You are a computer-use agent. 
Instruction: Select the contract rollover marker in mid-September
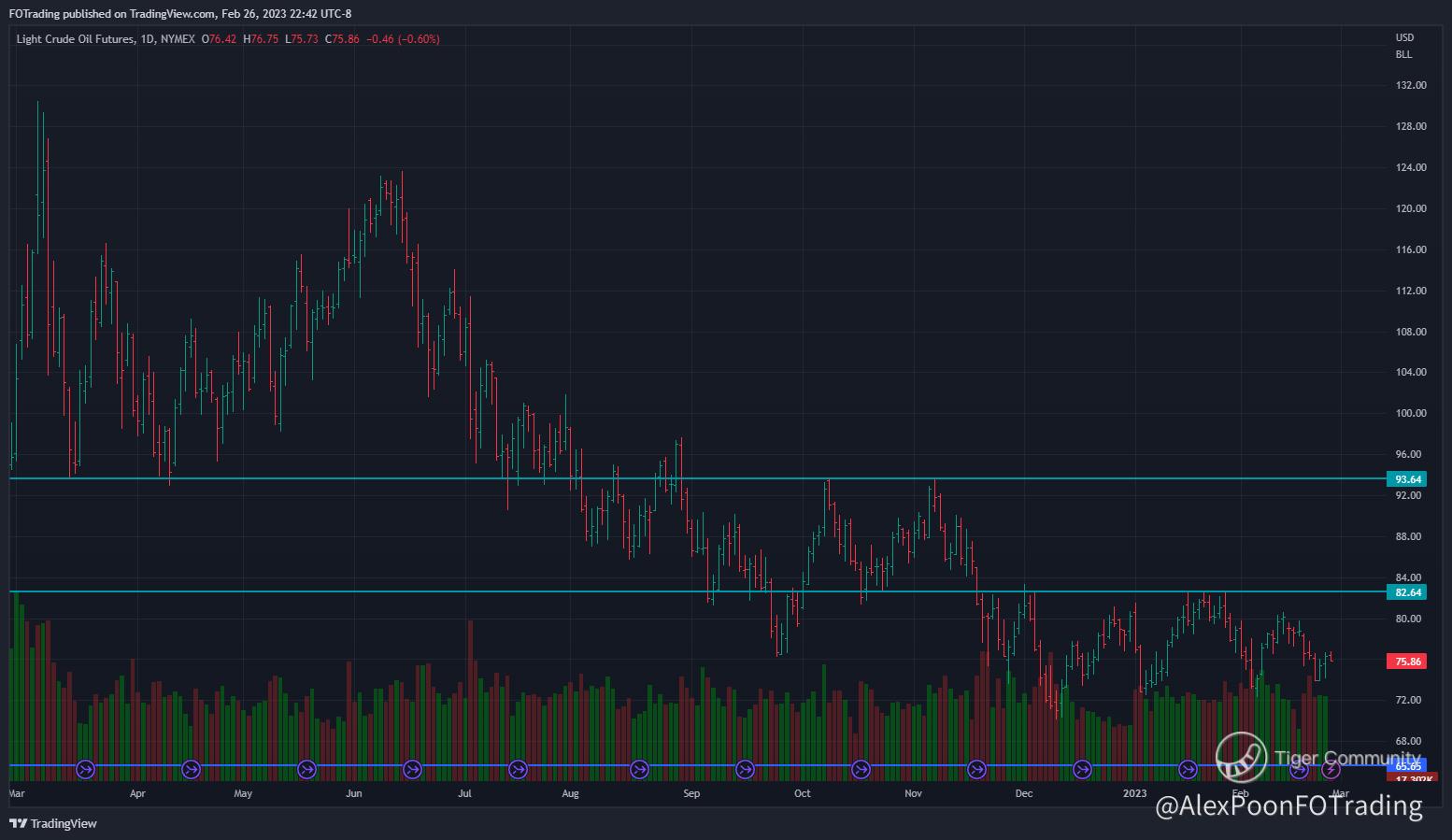745,770
